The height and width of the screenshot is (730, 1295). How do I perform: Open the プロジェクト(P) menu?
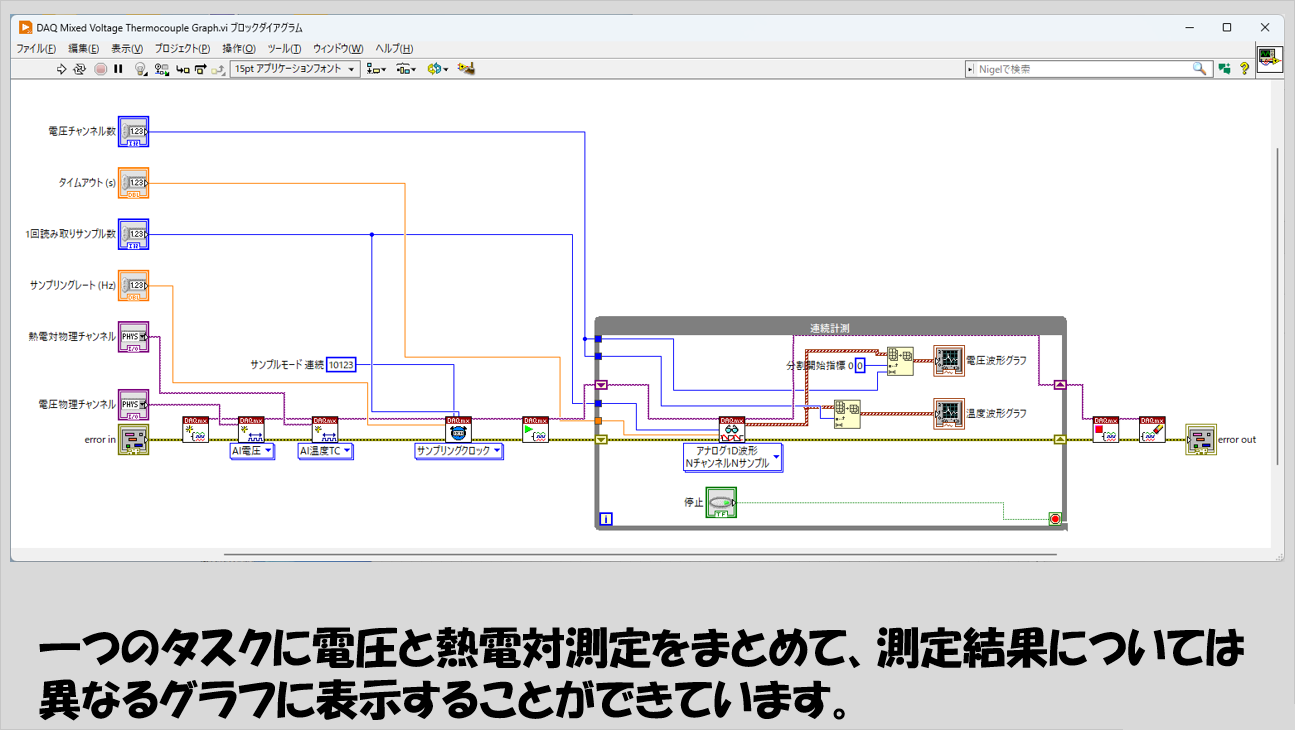coord(183,48)
